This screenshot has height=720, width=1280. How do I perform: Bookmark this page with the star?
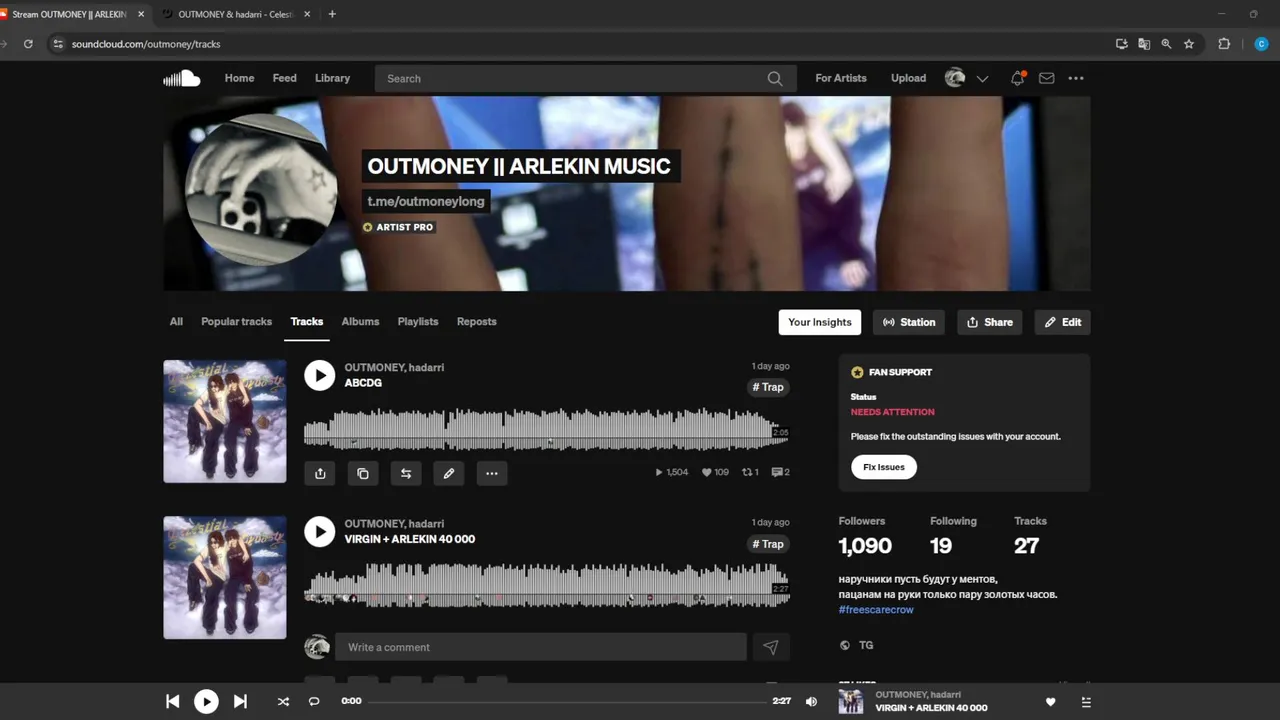pyautogui.click(x=1189, y=44)
